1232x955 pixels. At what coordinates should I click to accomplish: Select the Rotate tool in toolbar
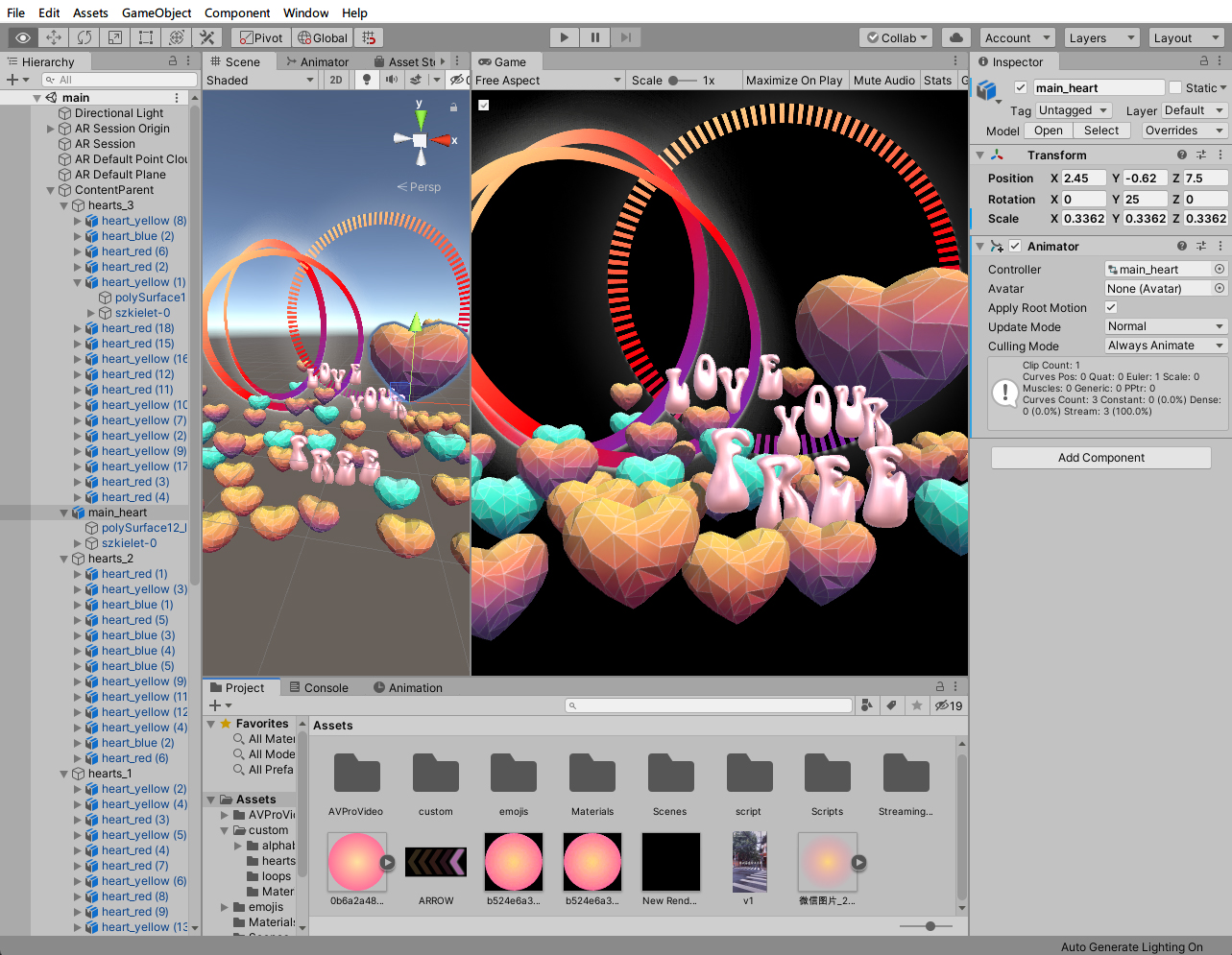[85, 37]
